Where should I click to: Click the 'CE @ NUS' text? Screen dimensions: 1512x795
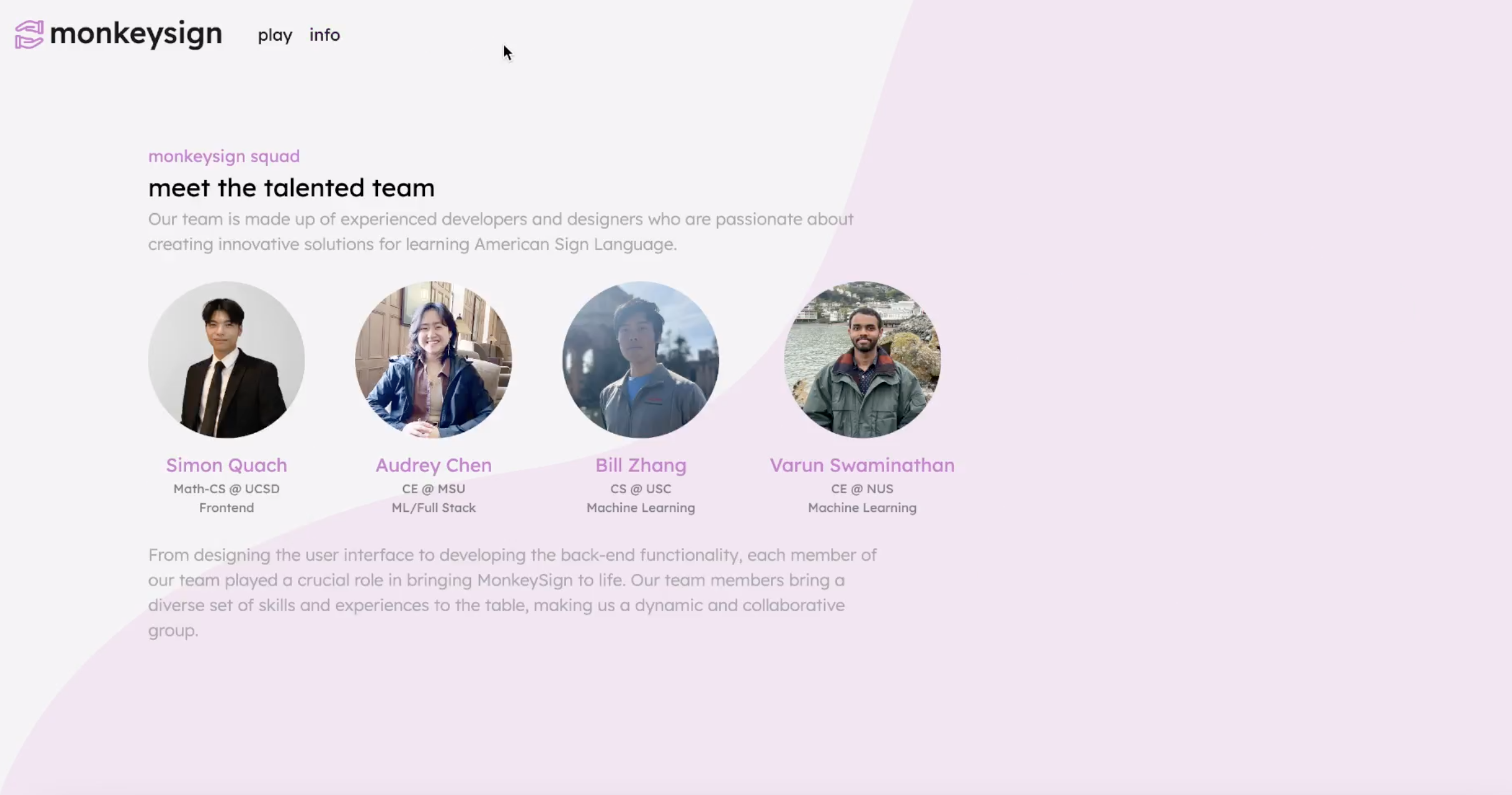click(x=862, y=489)
